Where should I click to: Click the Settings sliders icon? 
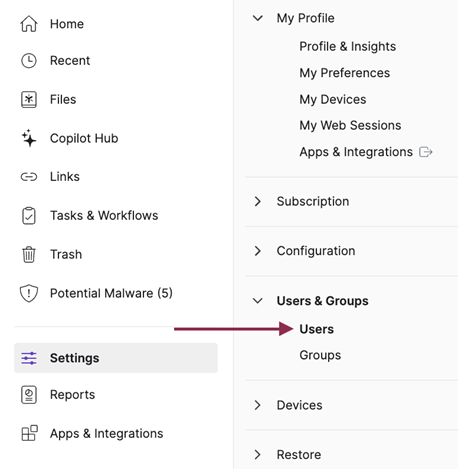point(29,358)
